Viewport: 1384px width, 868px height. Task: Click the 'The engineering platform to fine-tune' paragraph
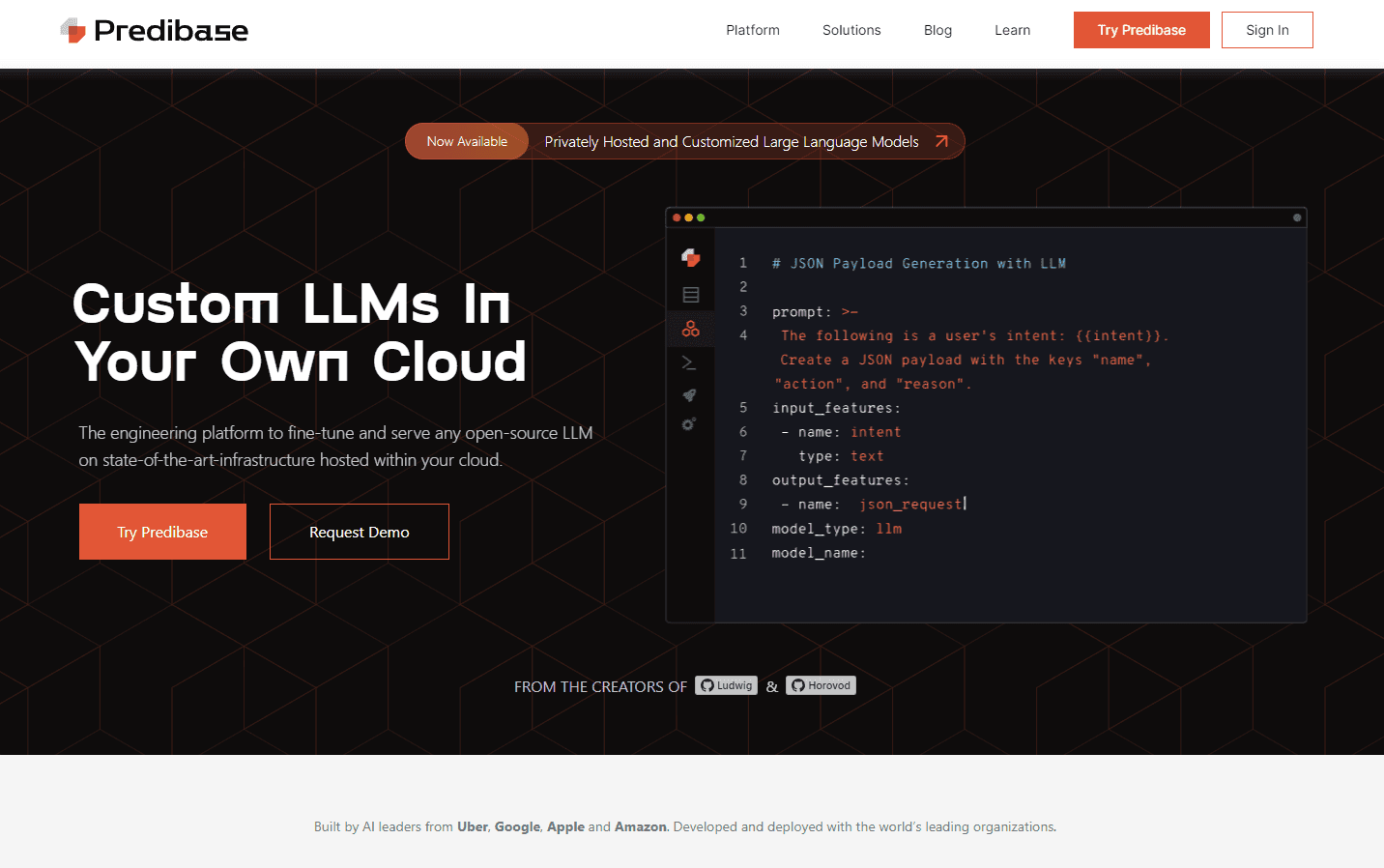[335, 447]
